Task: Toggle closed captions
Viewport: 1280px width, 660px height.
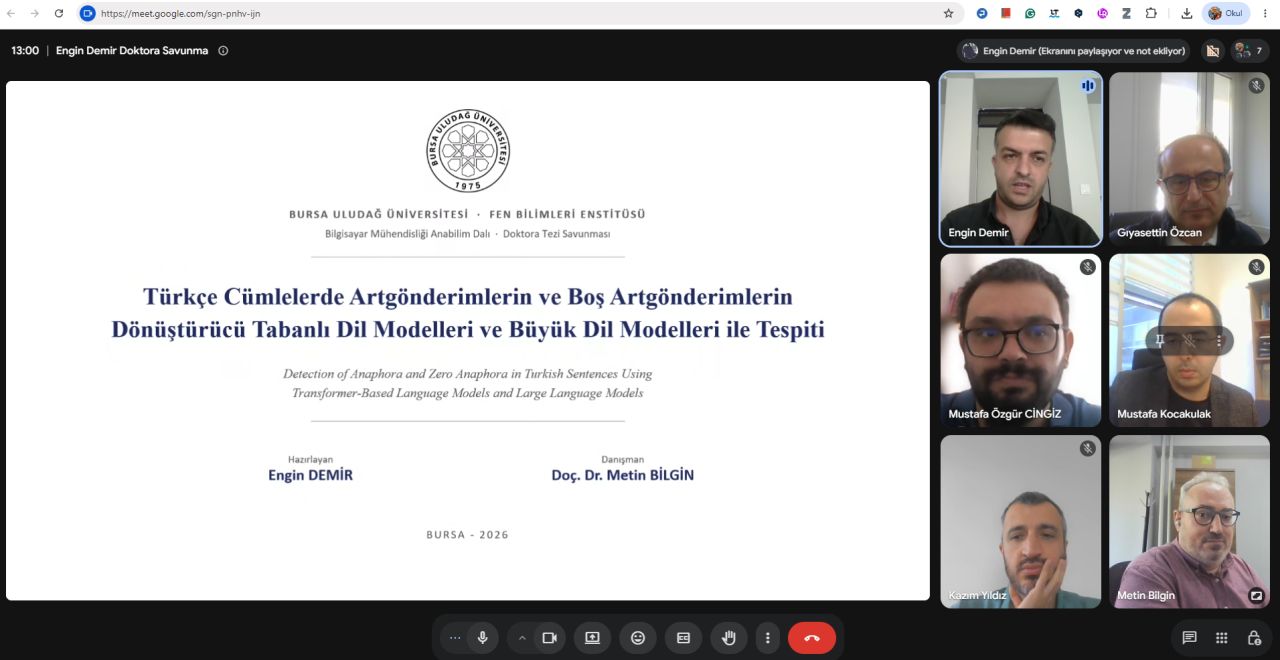Action: pos(684,637)
